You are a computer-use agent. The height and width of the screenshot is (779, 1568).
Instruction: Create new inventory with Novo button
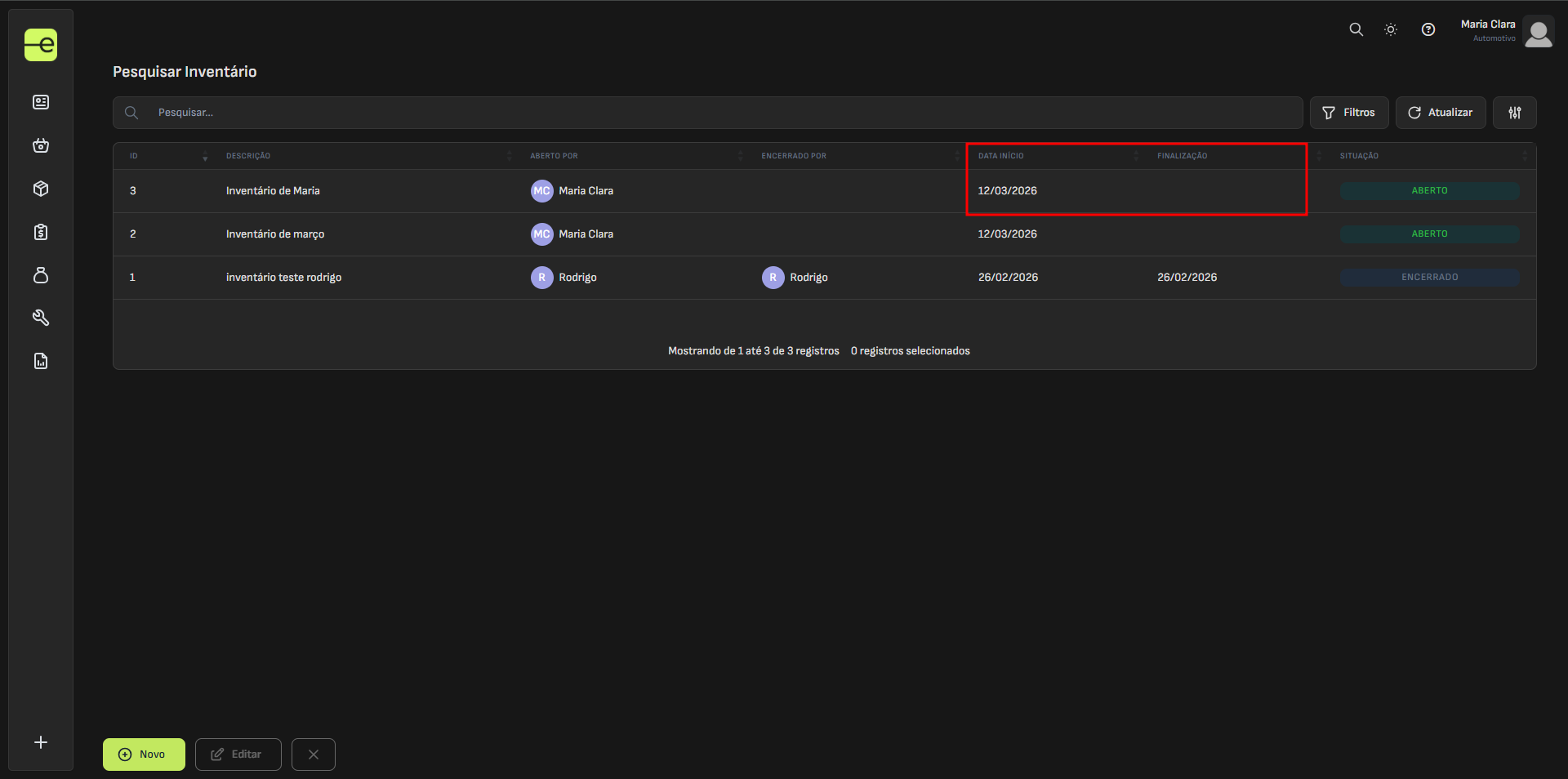(144, 755)
